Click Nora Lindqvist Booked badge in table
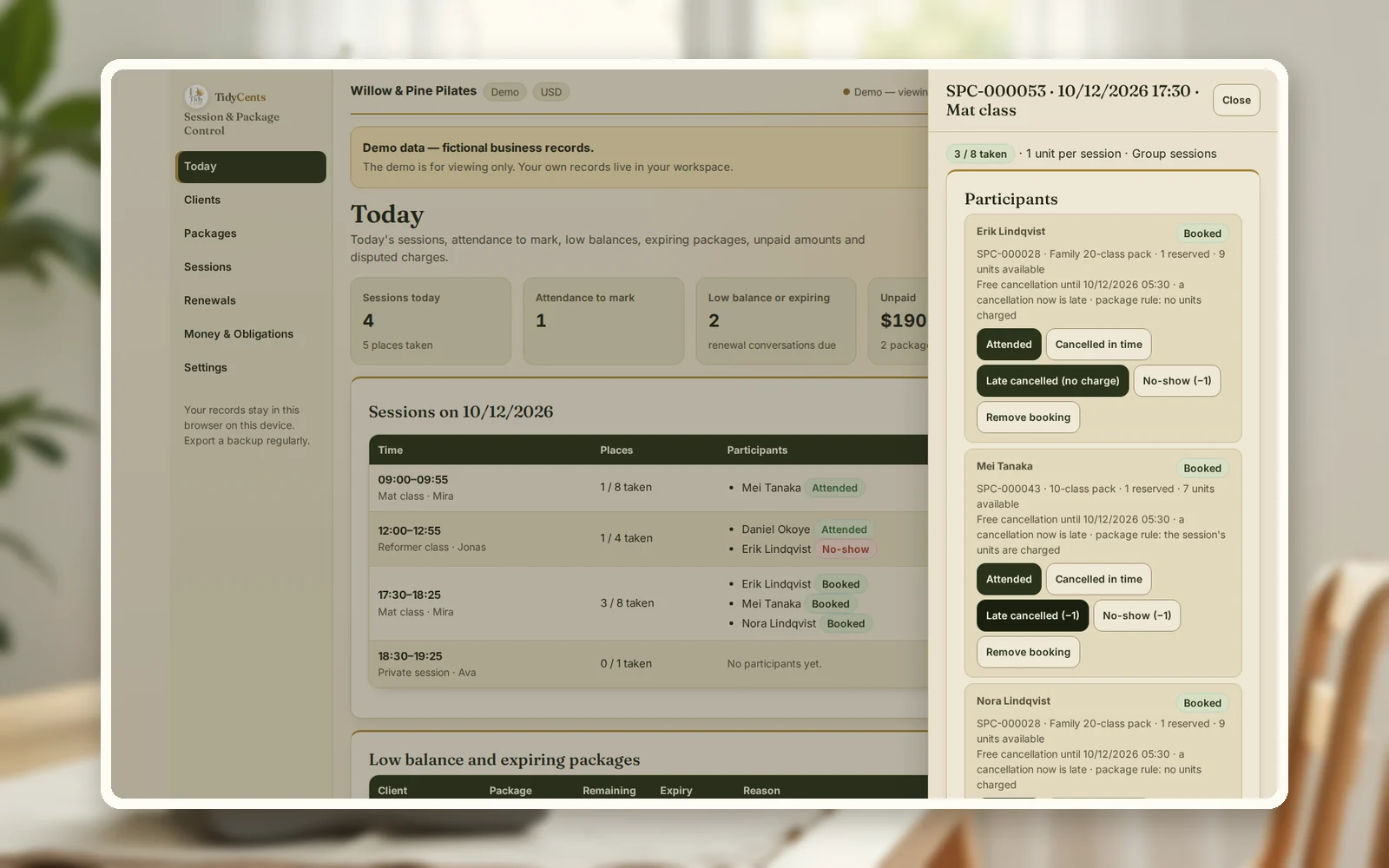1389x868 pixels. [846, 624]
